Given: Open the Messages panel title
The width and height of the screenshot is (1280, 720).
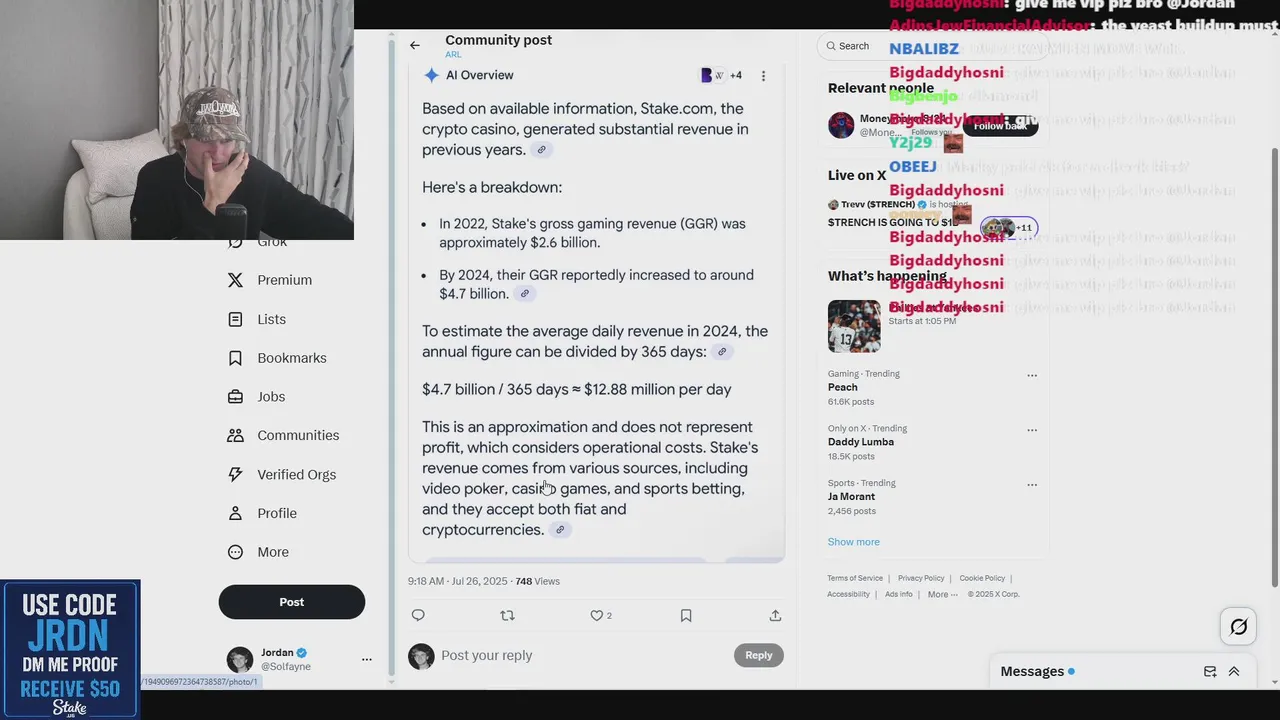Looking at the screenshot, I should pyautogui.click(x=1032, y=671).
